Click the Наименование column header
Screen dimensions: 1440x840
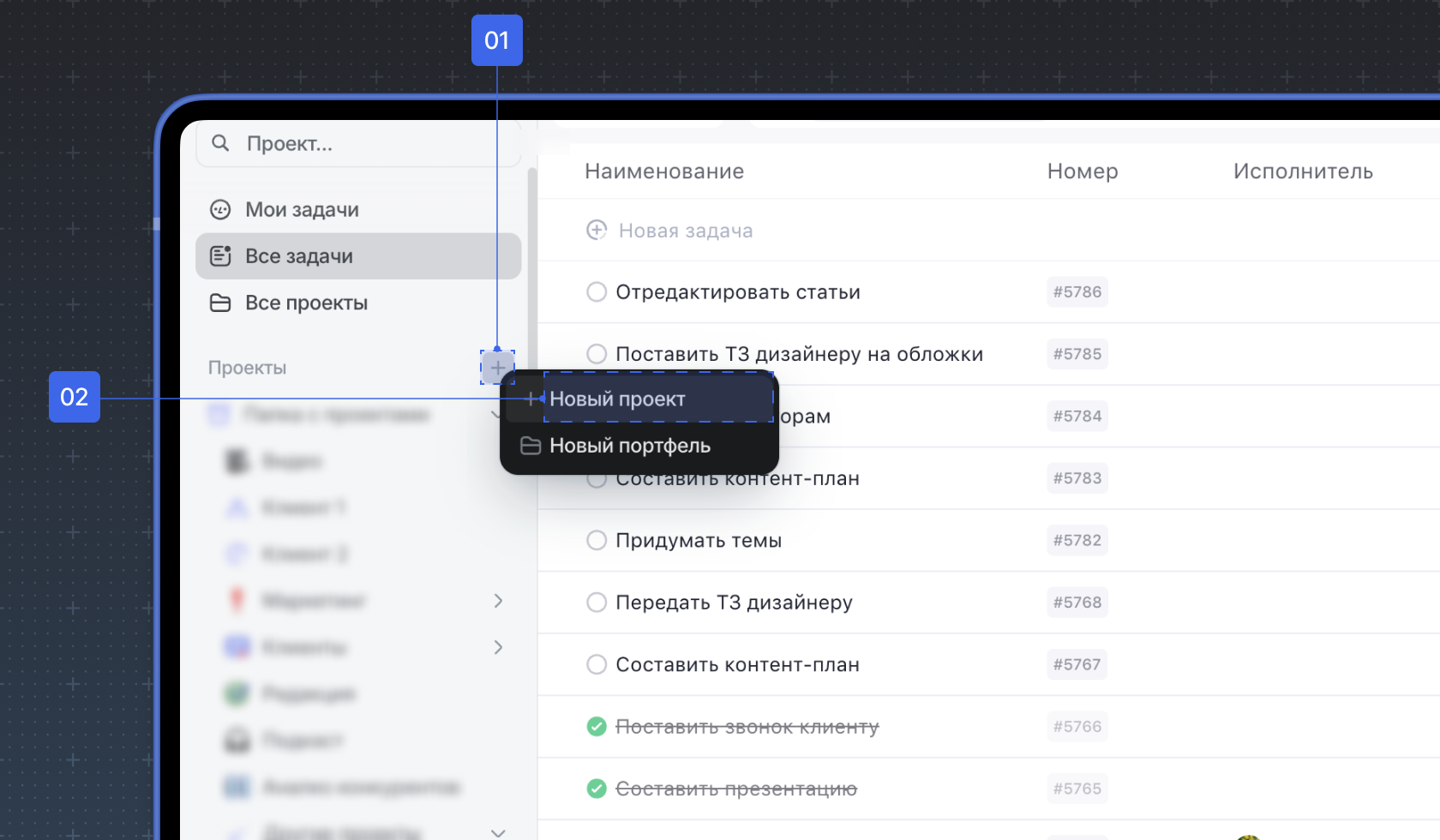coord(664,171)
